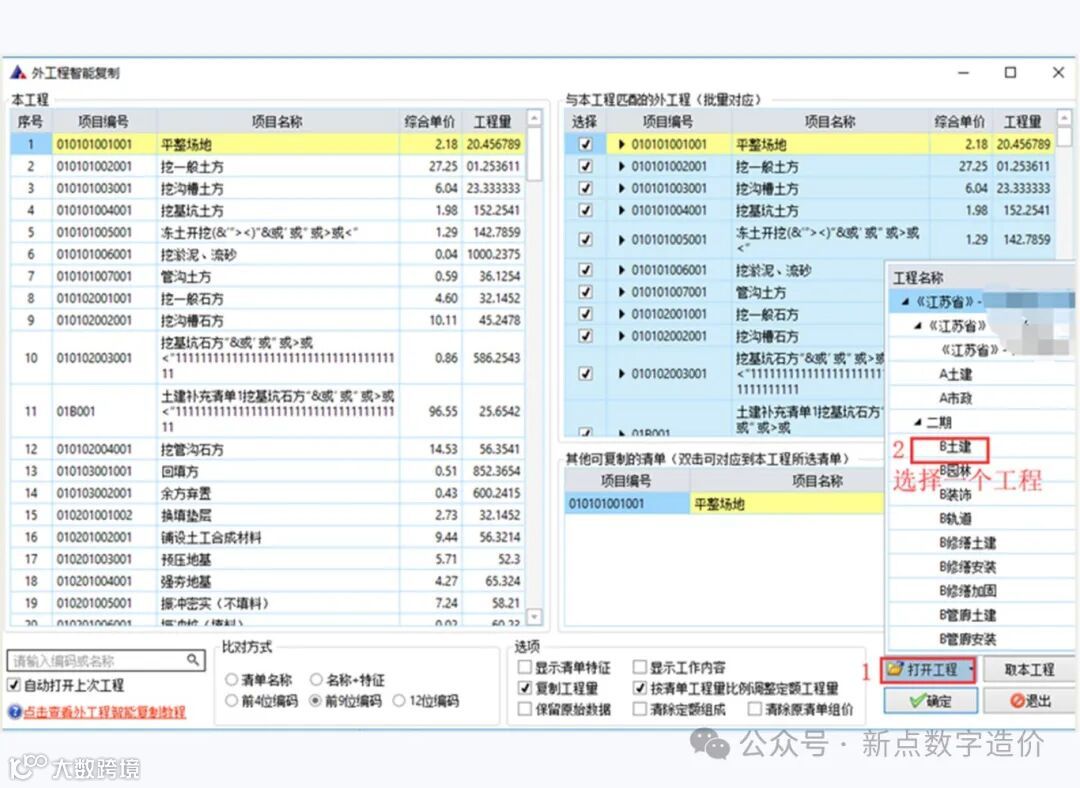This screenshot has width=1080, height=788.
Task: Click left table scrollbar thumb
Action: (x=534, y=154)
